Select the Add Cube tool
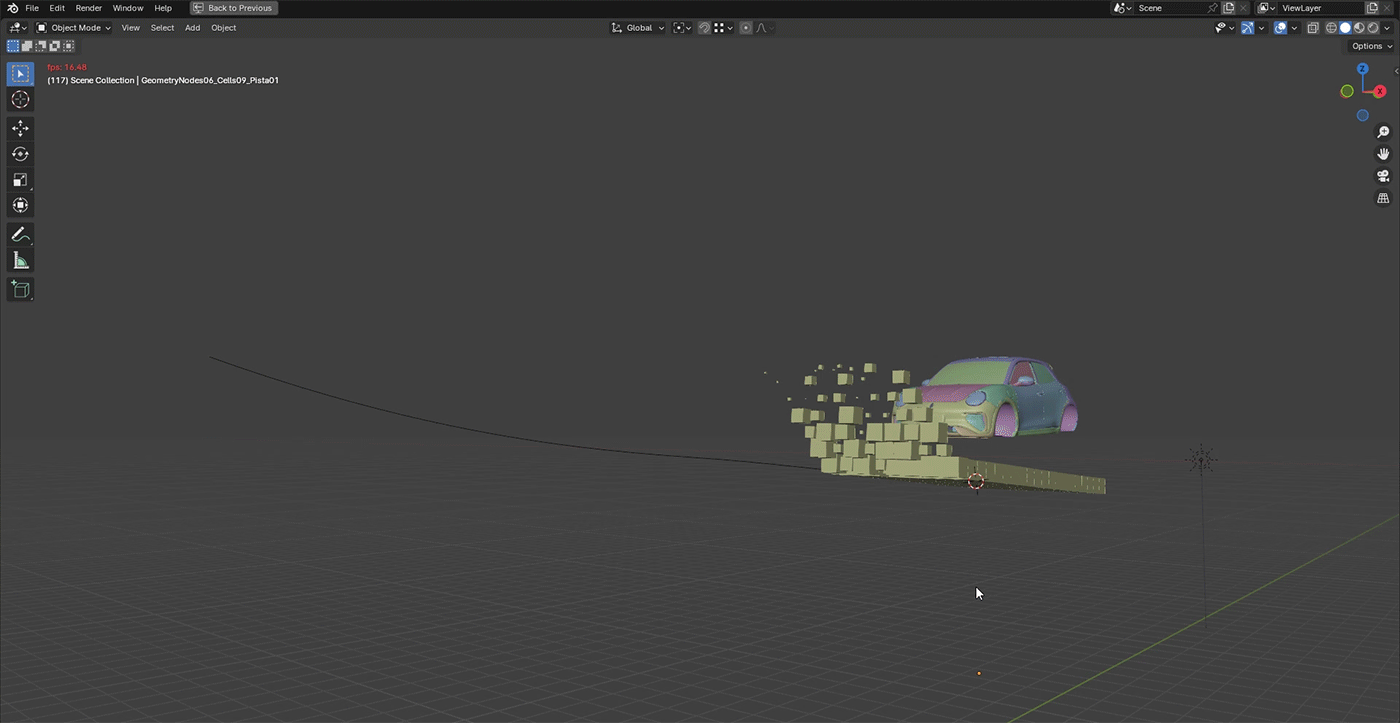1400x723 pixels. (20, 290)
